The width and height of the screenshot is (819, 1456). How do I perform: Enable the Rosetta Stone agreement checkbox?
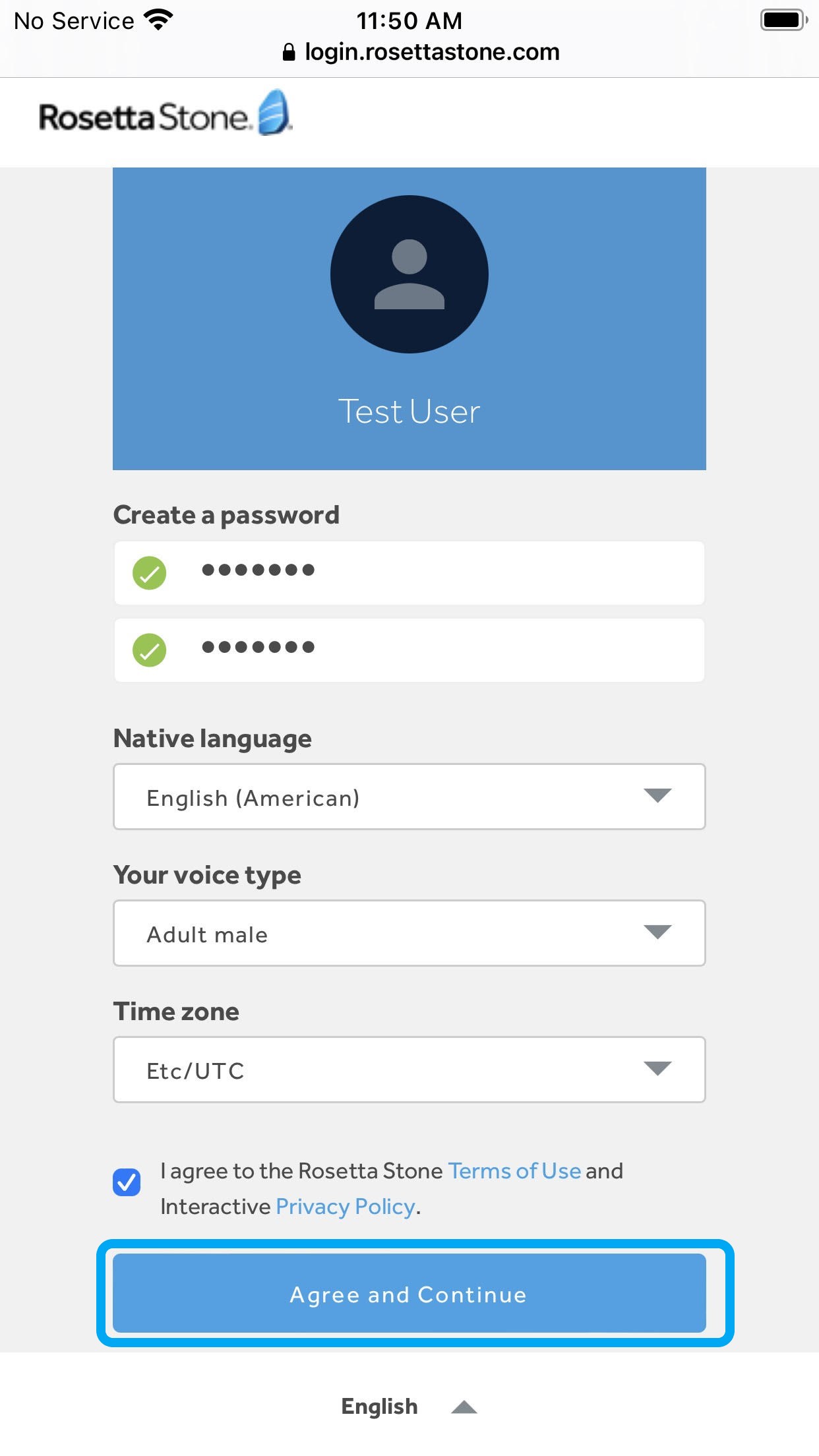point(127,1182)
